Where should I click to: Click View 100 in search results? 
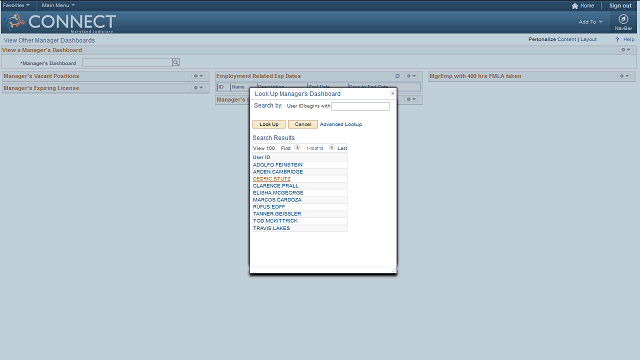coord(264,148)
